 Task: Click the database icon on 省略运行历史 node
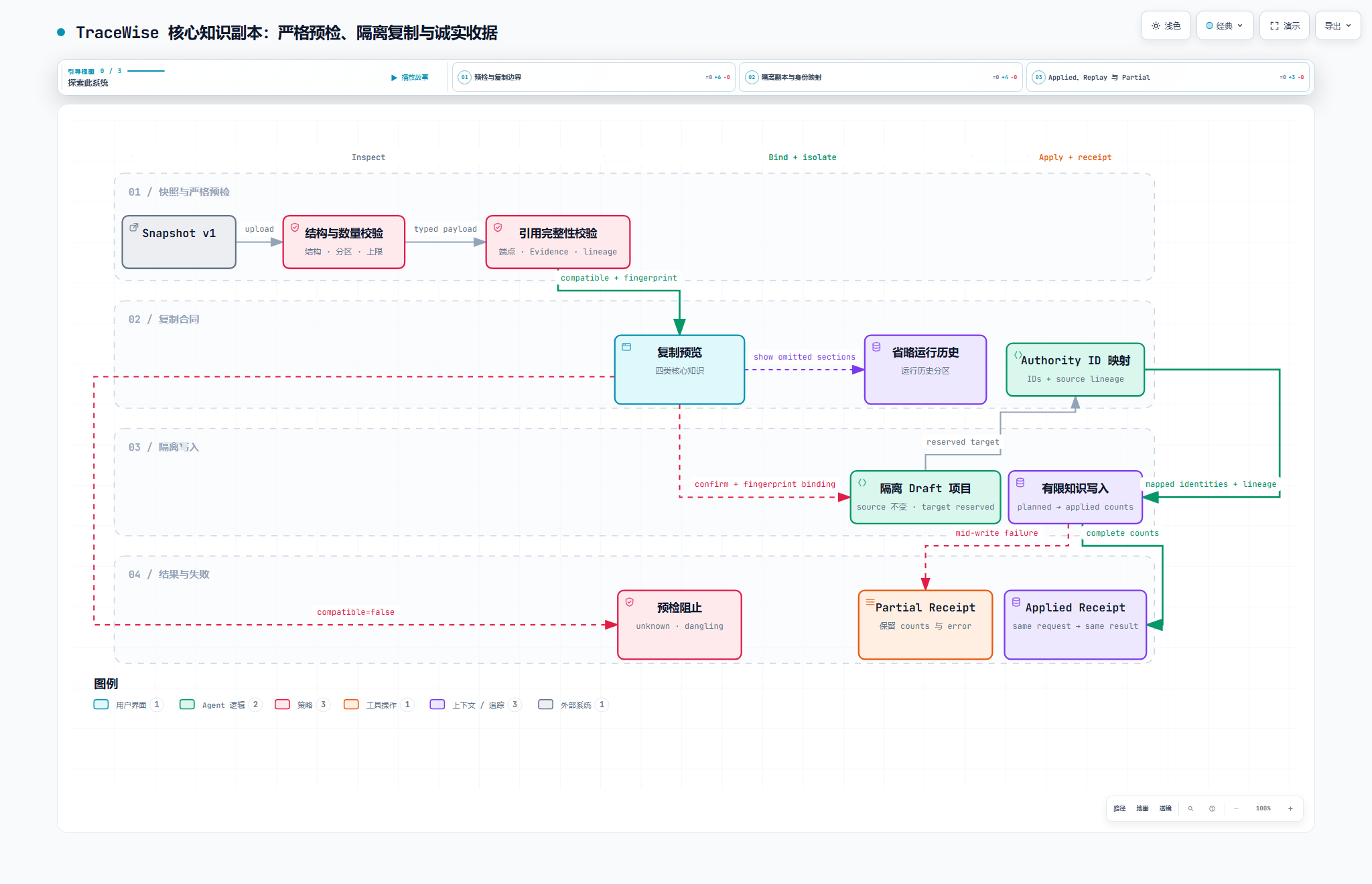(x=876, y=347)
